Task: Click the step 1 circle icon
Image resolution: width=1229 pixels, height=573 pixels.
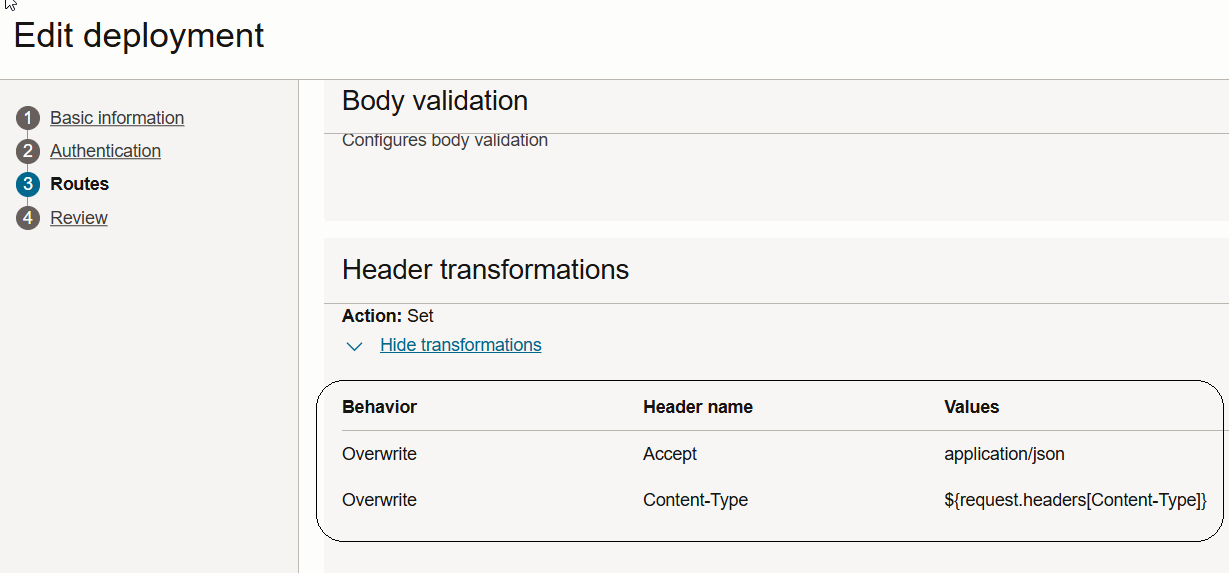Action: (28, 118)
